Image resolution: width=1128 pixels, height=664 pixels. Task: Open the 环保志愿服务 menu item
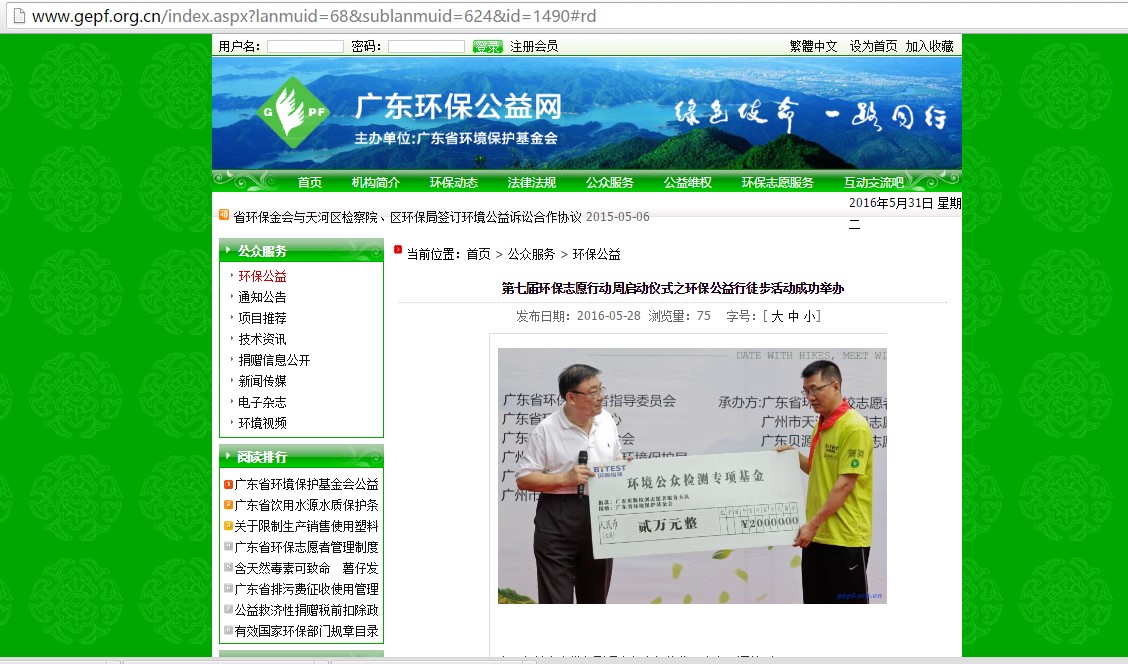pyautogui.click(x=778, y=183)
